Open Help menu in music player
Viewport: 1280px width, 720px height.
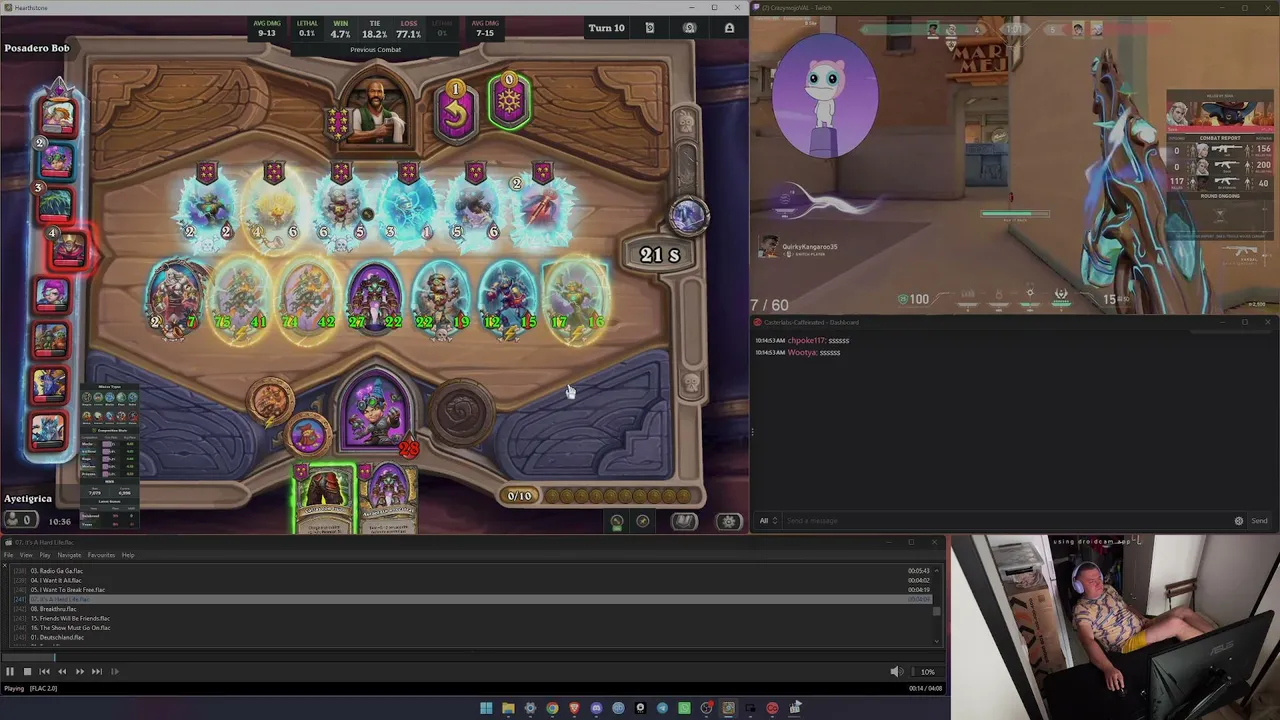pyautogui.click(x=128, y=555)
